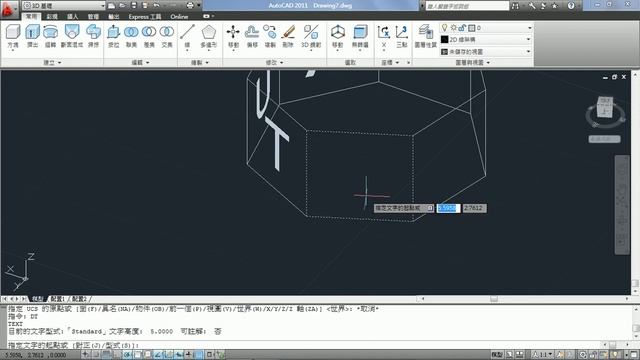Click the Plot printer icon in quick access
Screen dimensions: 640x360
click(190, 5)
